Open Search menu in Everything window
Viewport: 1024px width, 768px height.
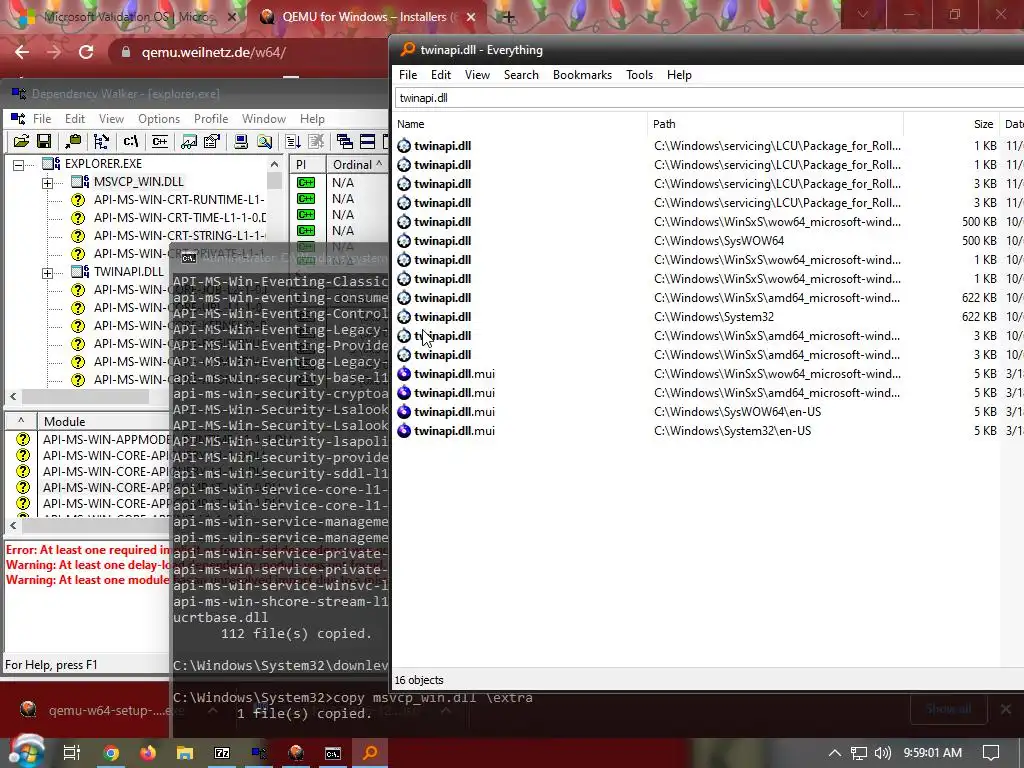[521, 75]
